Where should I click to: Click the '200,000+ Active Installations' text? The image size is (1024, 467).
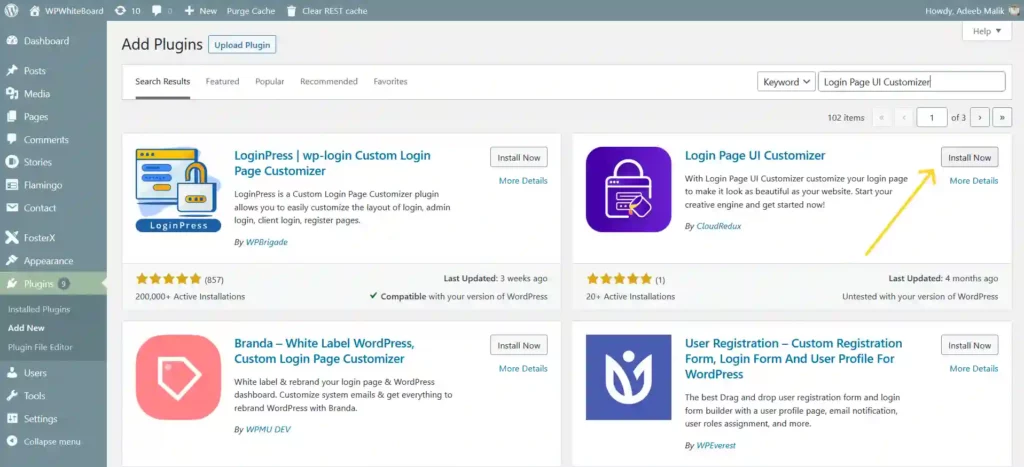[x=191, y=297]
